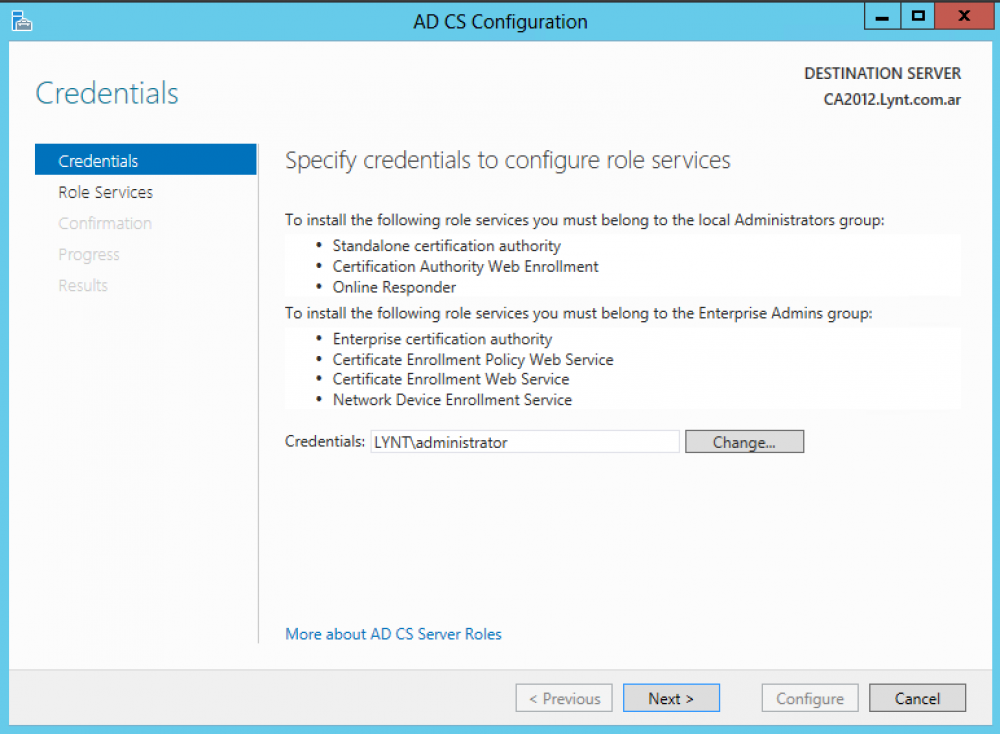This screenshot has height=734, width=1000.
Task: Minimize the AD CS Configuration window
Action: (880, 17)
